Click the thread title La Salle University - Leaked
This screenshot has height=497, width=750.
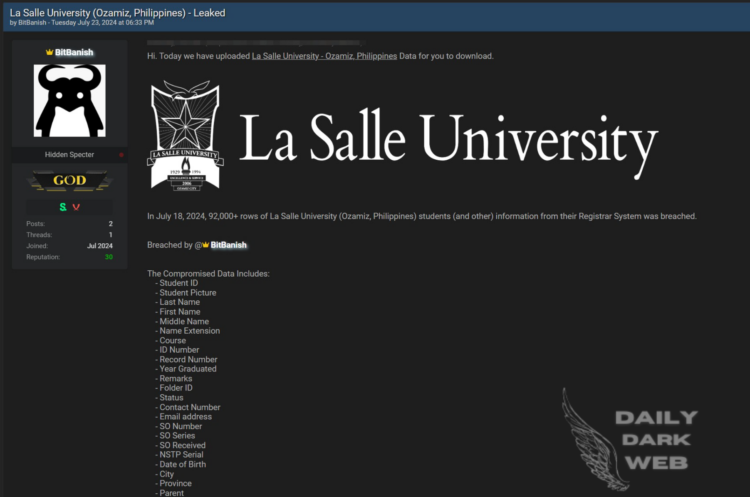point(117,13)
